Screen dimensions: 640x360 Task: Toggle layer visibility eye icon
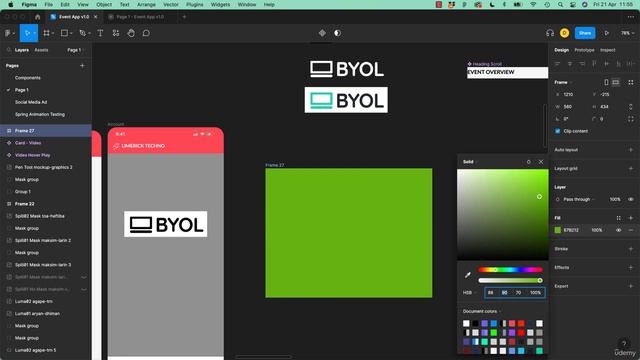pyautogui.click(x=631, y=199)
